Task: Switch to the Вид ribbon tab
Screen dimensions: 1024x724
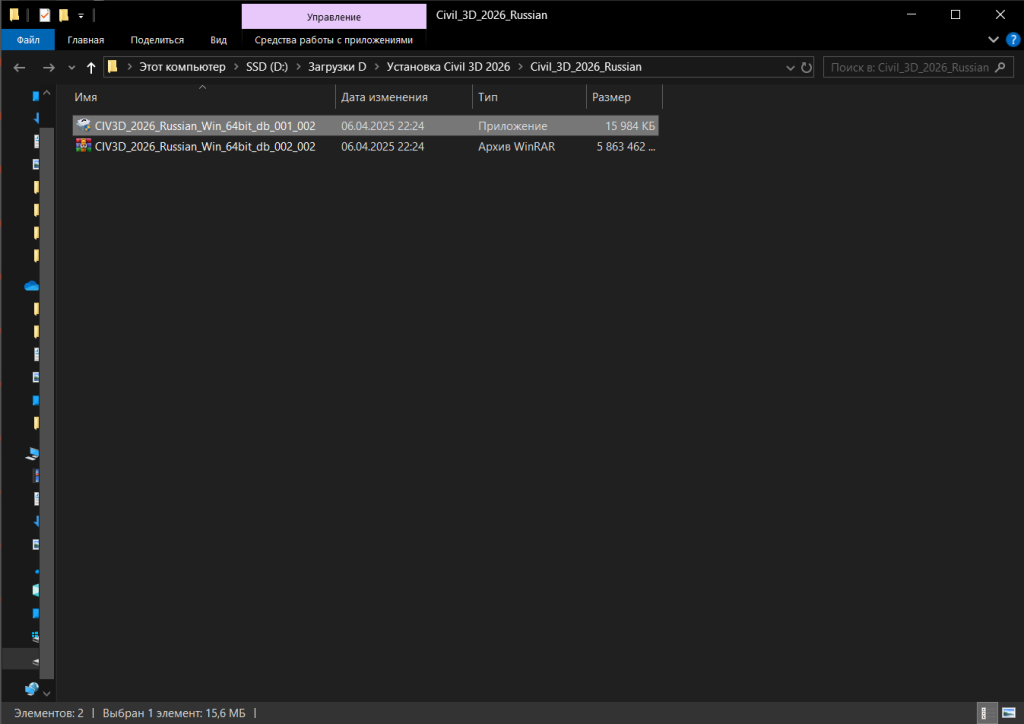Action: click(218, 40)
